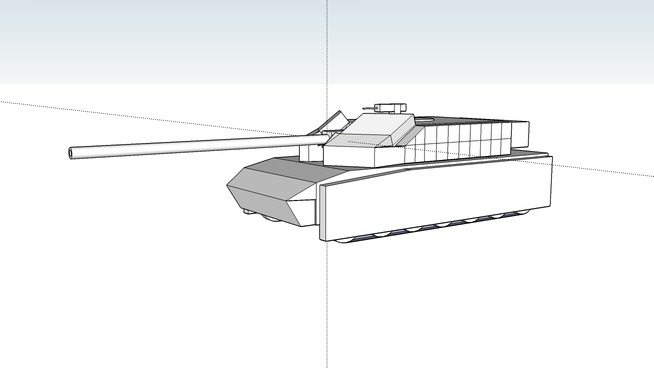Select the vertical axis line below the tank

click(327, 305)
